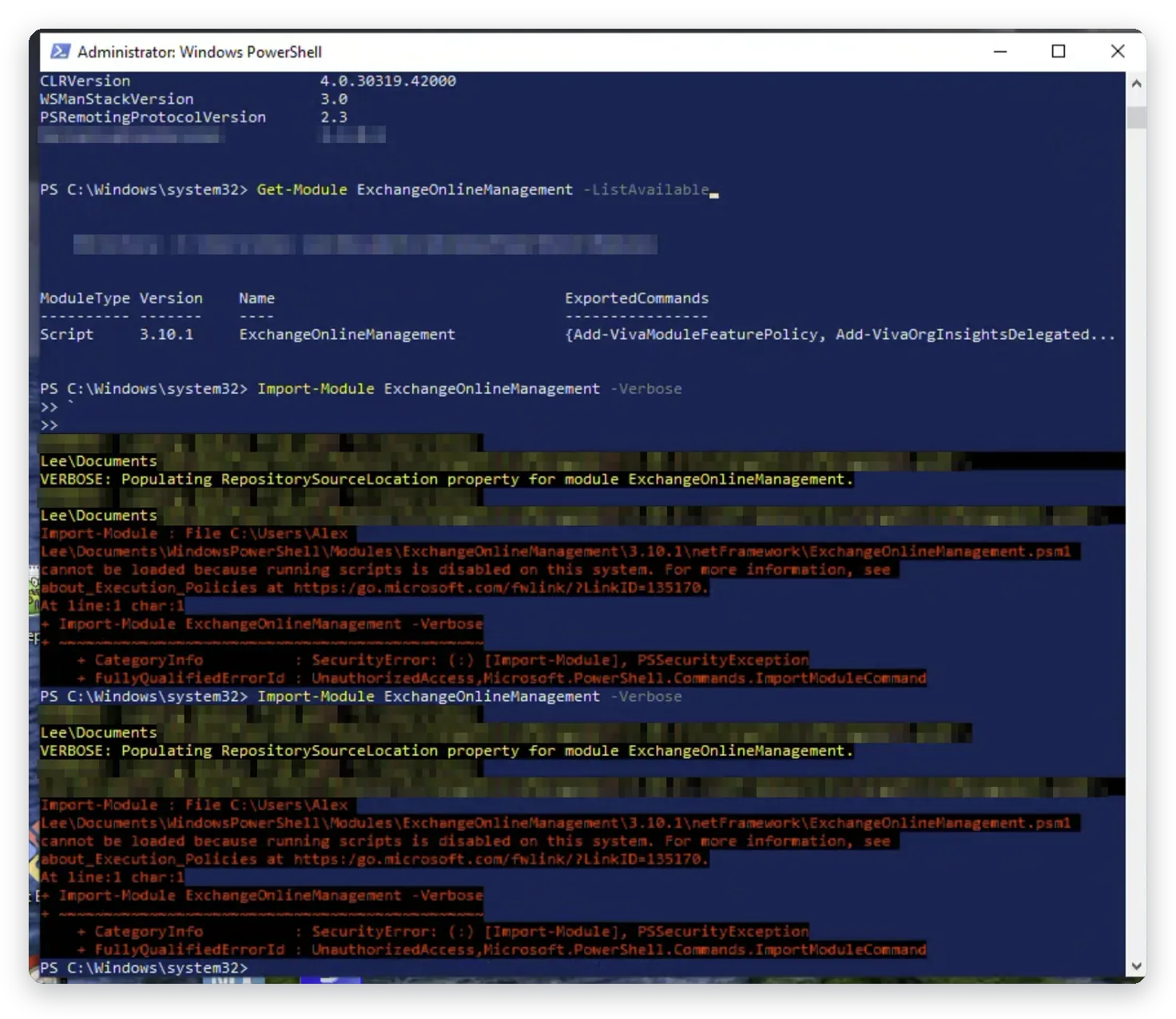Click the WSManStackVersion label
1176x1019 pixels.
117,99
